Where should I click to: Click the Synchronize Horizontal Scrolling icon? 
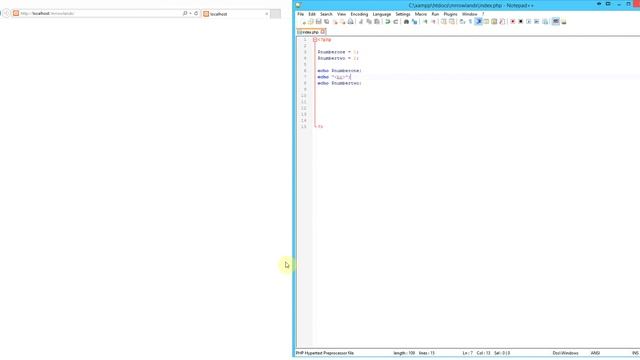(x=452, y=22)
